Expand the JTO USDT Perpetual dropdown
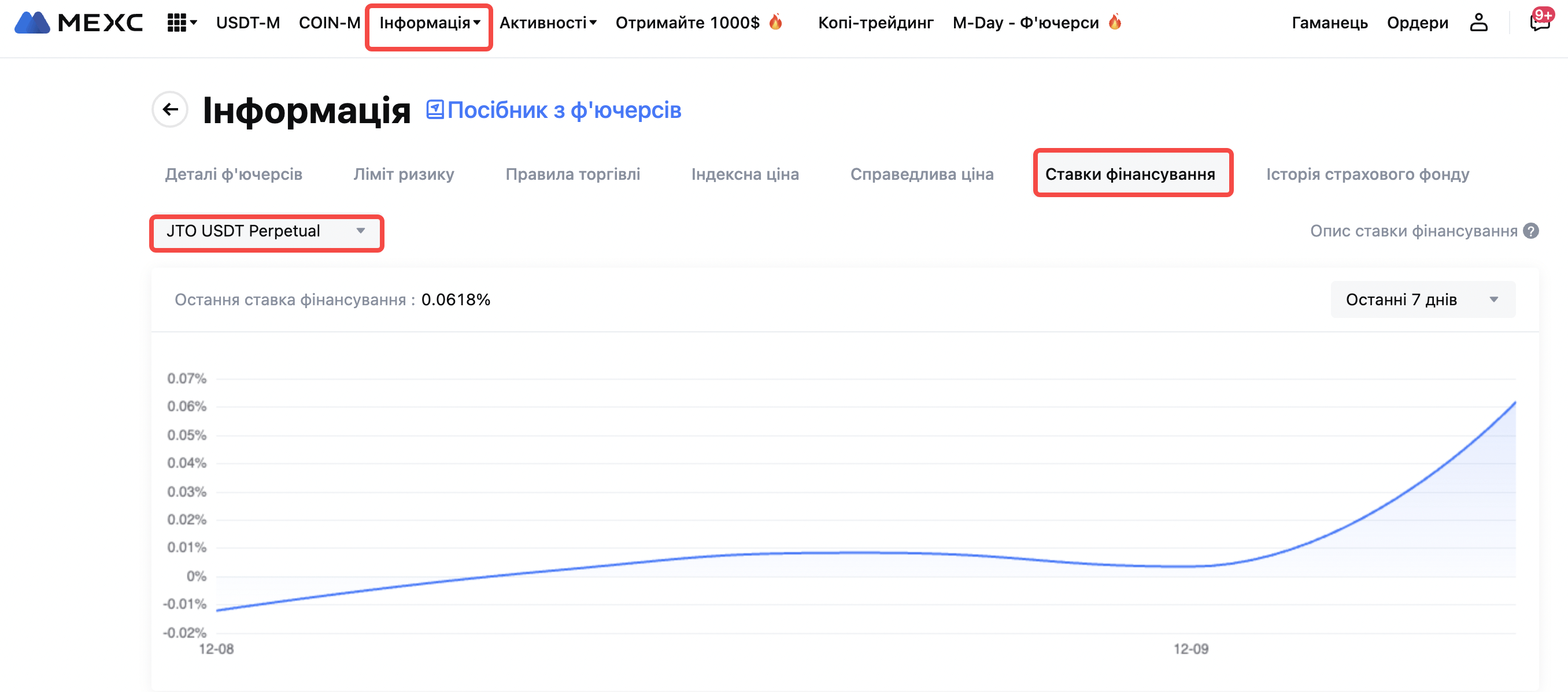The width and height of the screenshot is (1568, 692). coord(266,231)
